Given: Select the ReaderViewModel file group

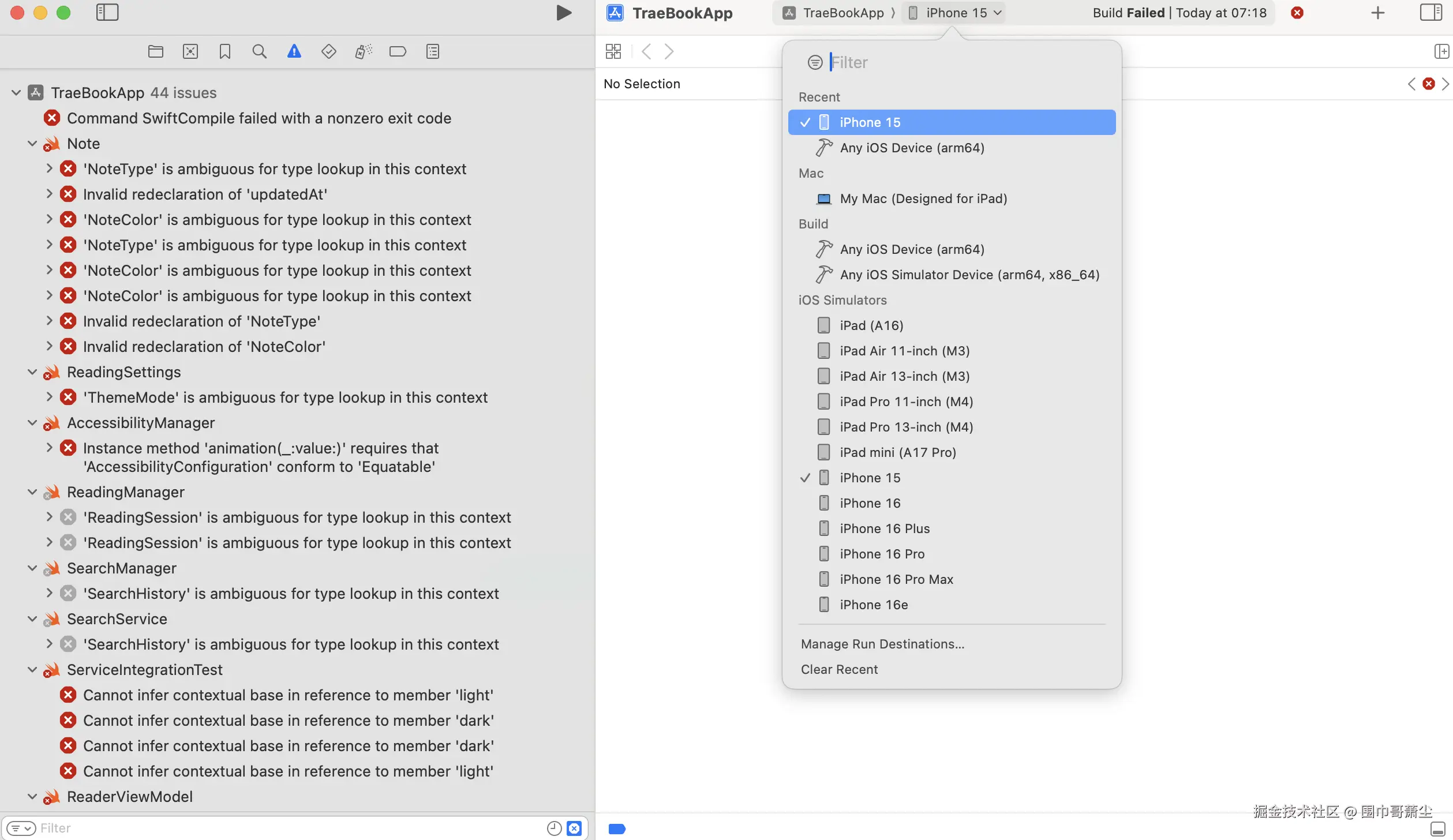Looking at the screenshot, I should tap(130, 797).
